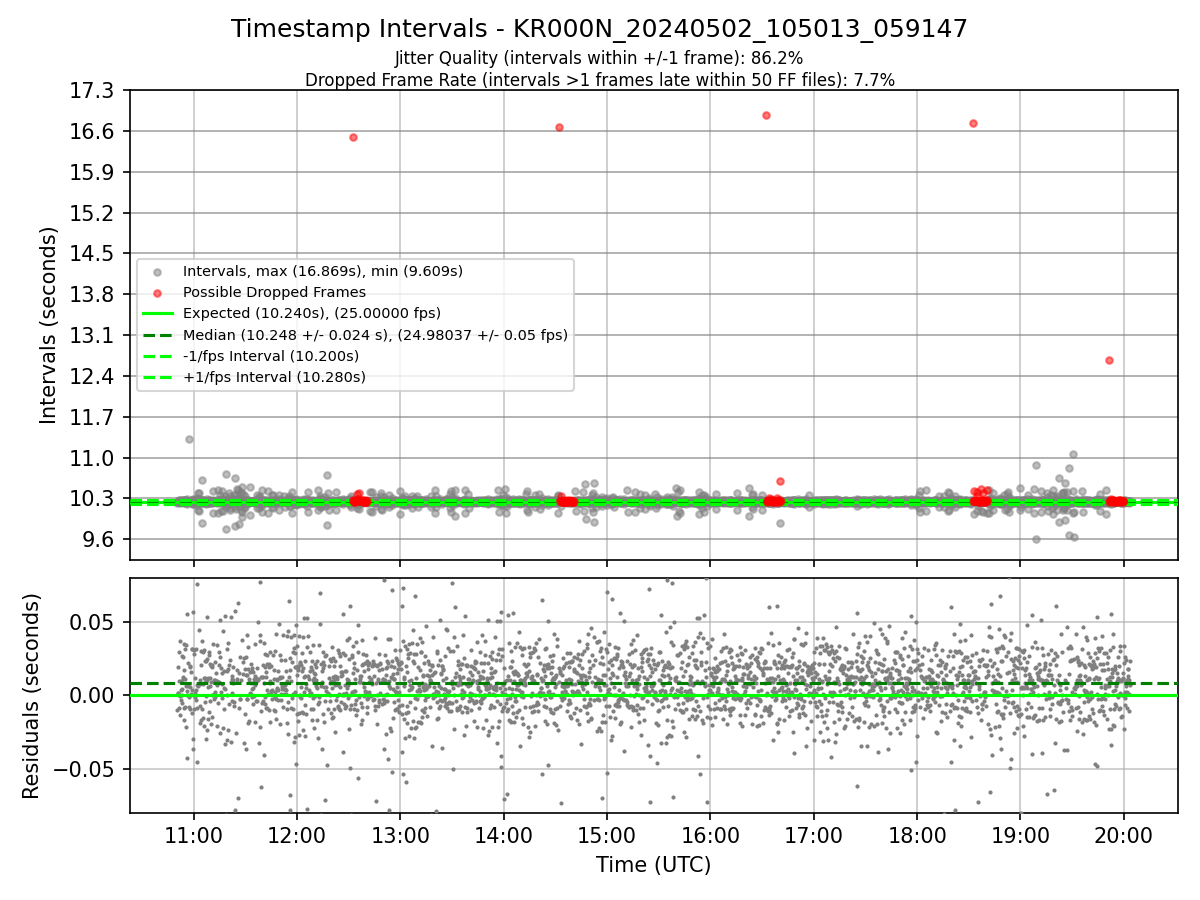
Task: Click the 13:00 x-axis tick label
Action: tap(400, 834)
